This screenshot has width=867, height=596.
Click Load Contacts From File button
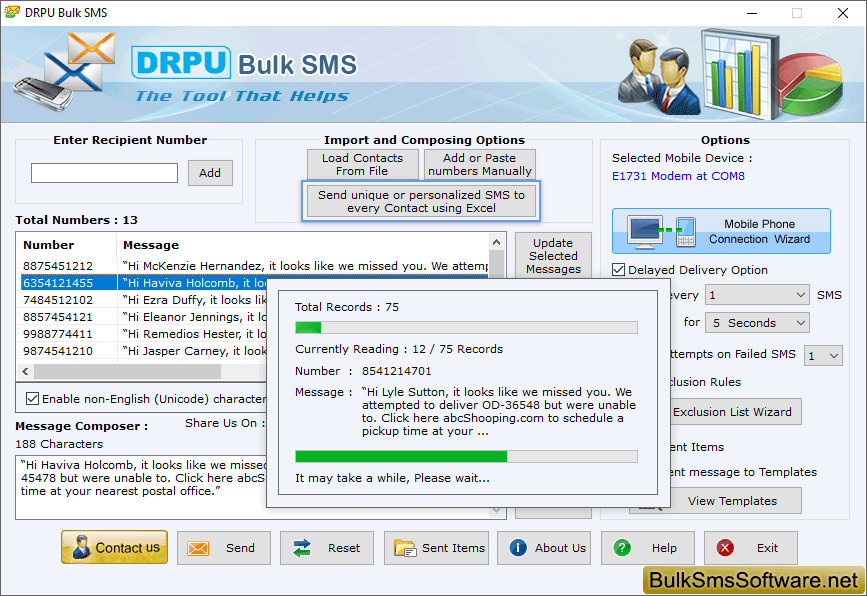point(363,164)
